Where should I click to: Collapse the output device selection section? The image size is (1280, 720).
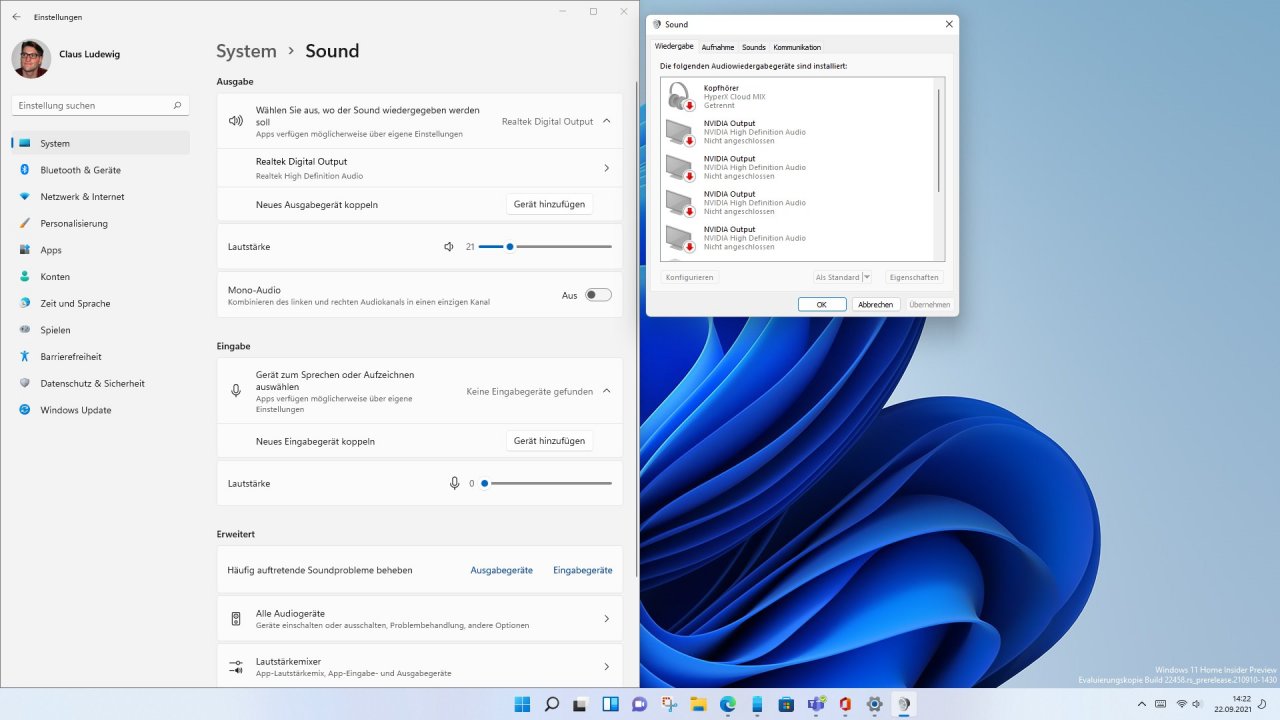pos(606,121)
